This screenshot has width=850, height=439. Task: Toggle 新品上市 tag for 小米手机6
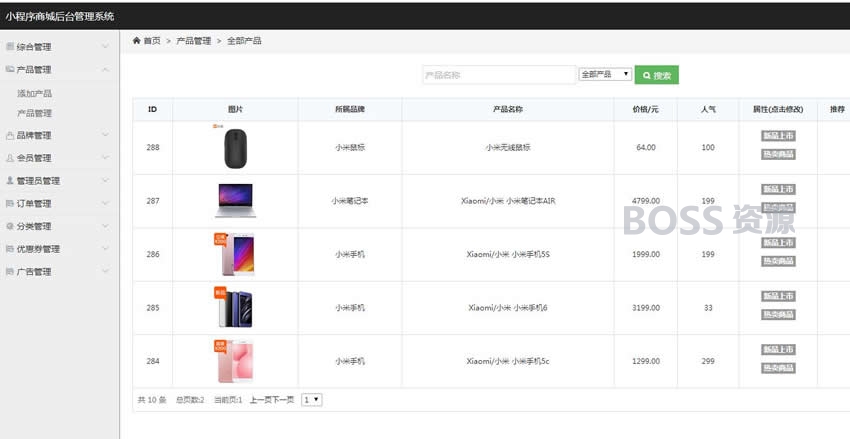(778, 296)
